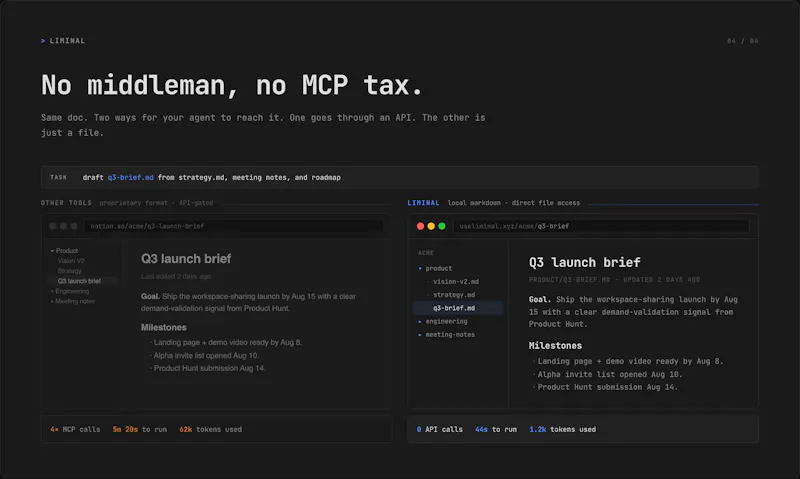Click the '0 API calls' stat
Image resolution: width=800 pixels, height=479 pixels.
click(x=439, y=430)
